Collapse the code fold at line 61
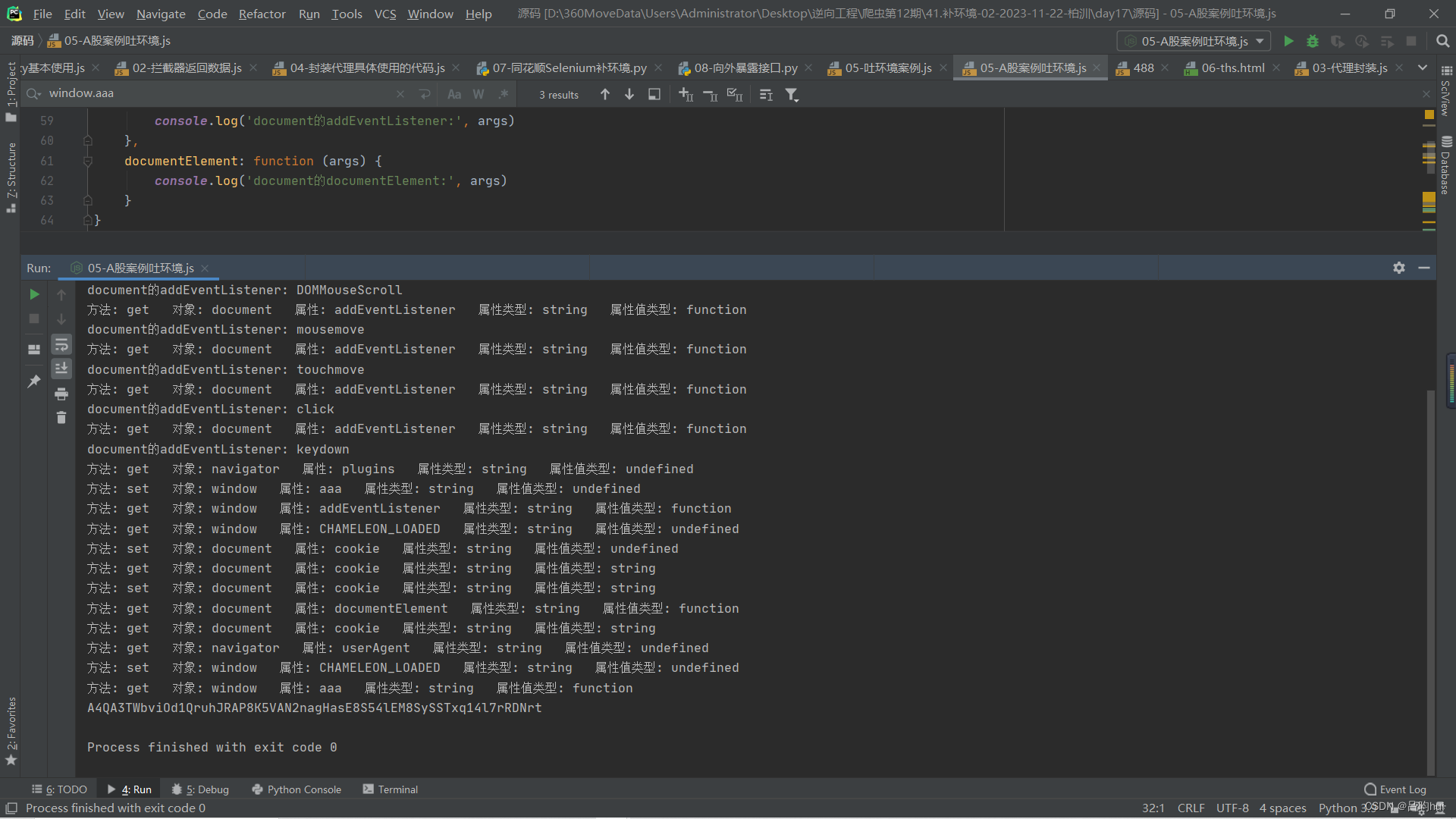 88,161
